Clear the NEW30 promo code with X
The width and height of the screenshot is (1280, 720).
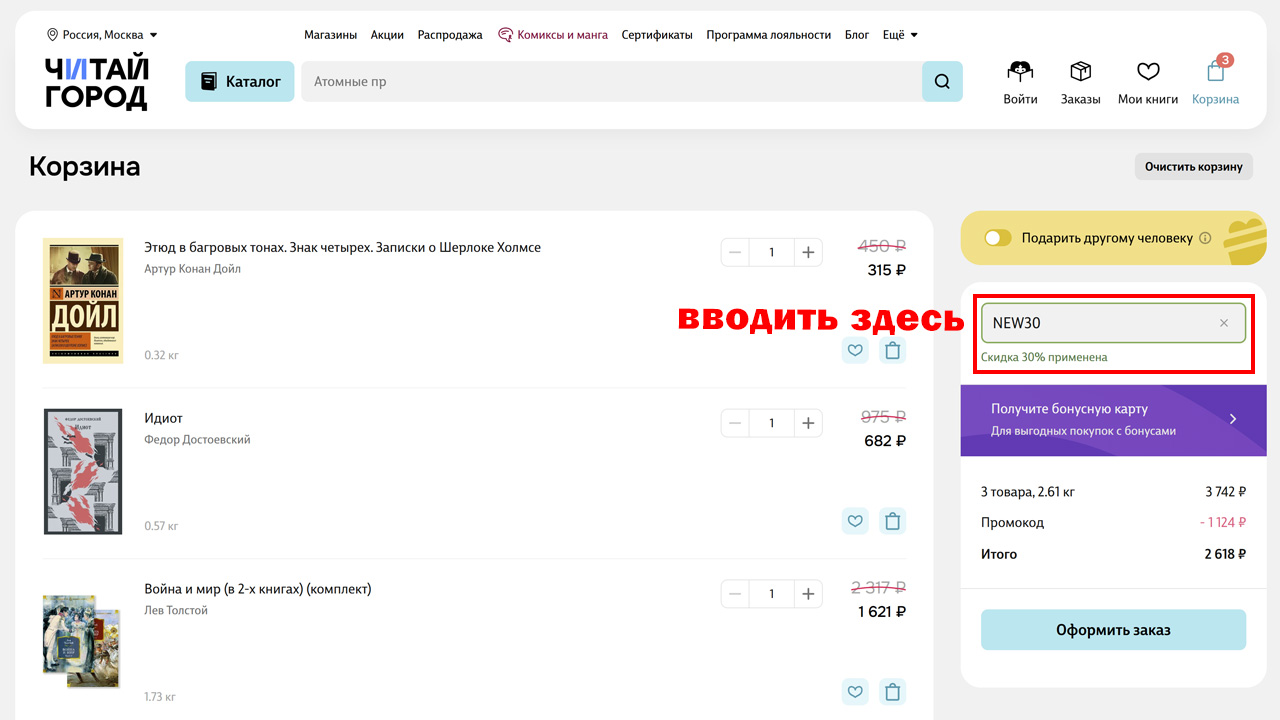pyautogui.click(x=1224, y=323)
